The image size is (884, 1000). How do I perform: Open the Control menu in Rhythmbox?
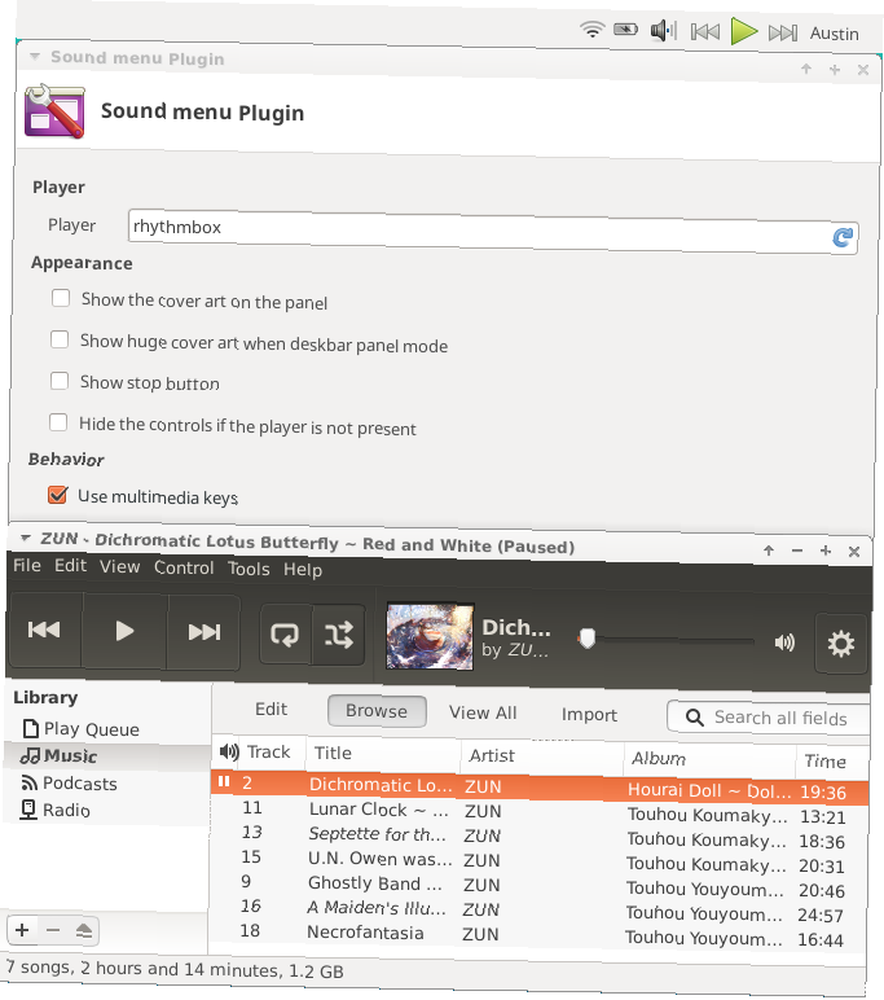[184, 568]
